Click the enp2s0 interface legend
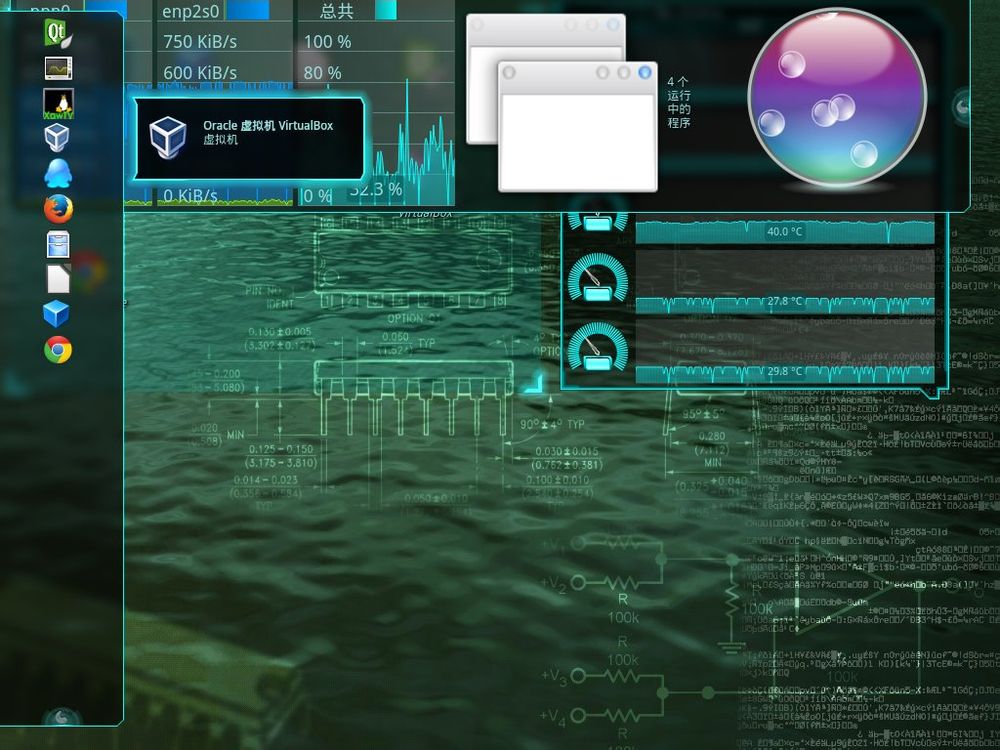Screen dimensions: 1000x750 (190, 11)
